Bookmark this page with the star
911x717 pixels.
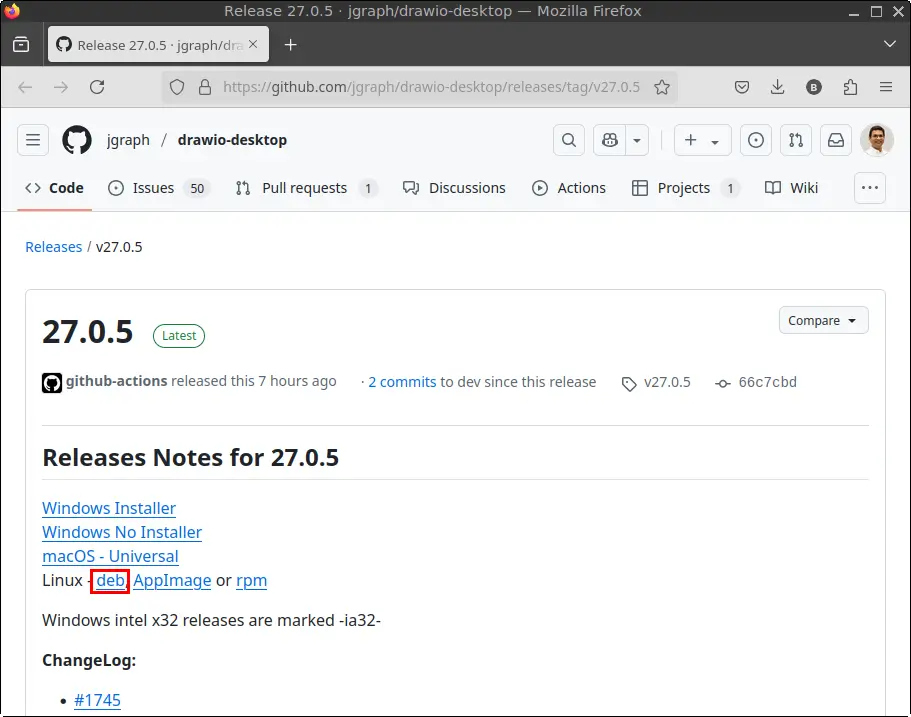(x=662, y=87)
